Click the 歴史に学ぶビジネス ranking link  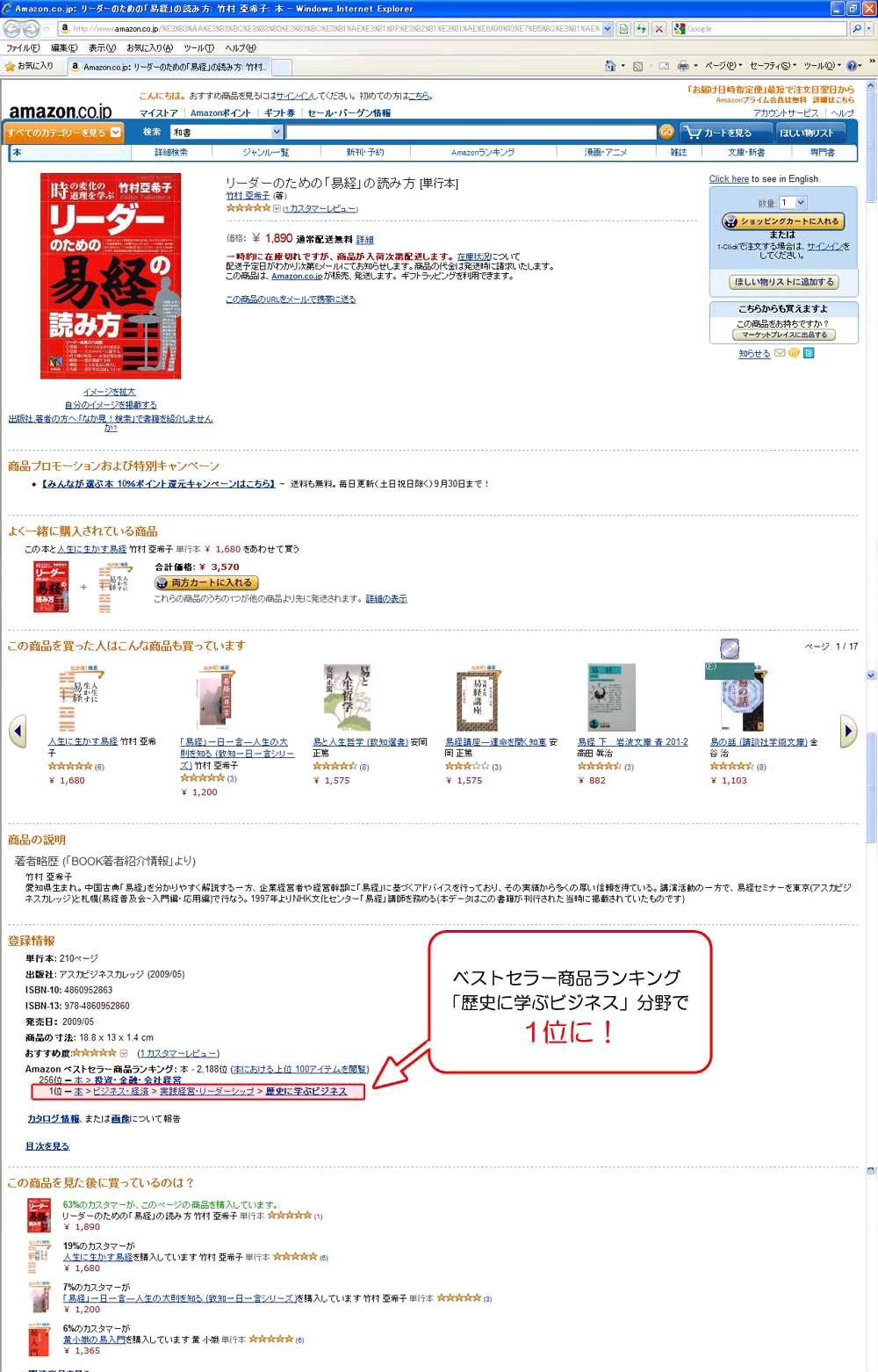pyautogui.click(x=306, y=1092)
